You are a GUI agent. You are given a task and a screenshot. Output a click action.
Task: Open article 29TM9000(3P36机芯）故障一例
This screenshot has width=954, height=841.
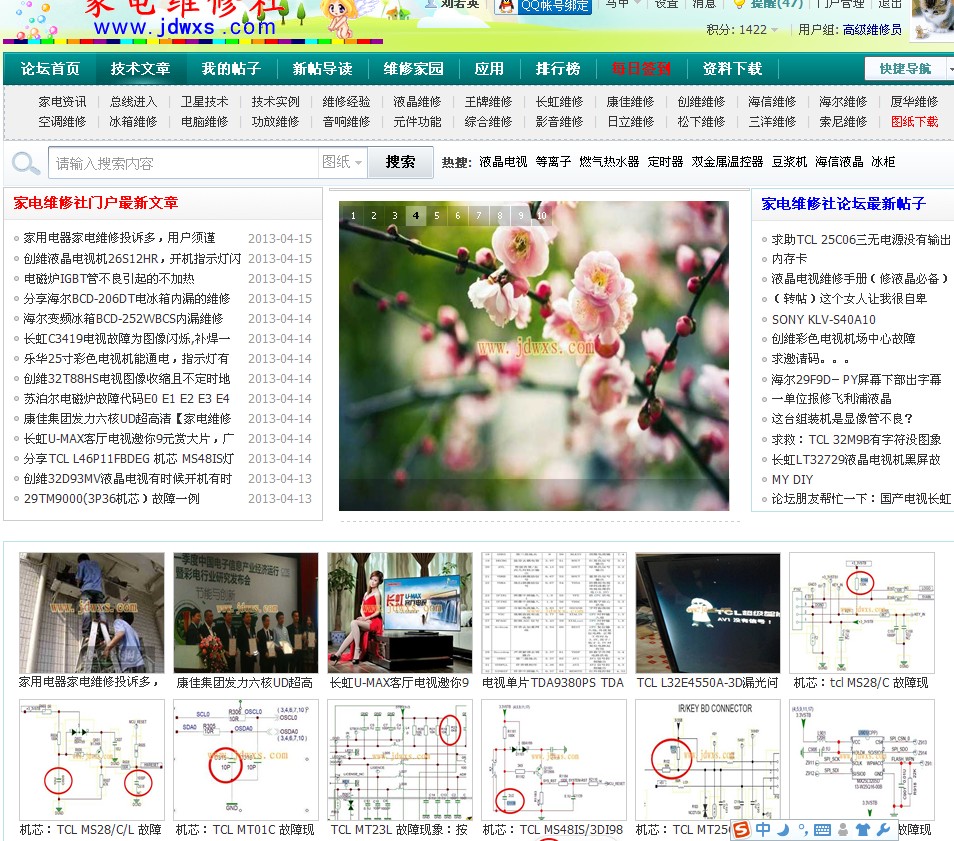112,499
